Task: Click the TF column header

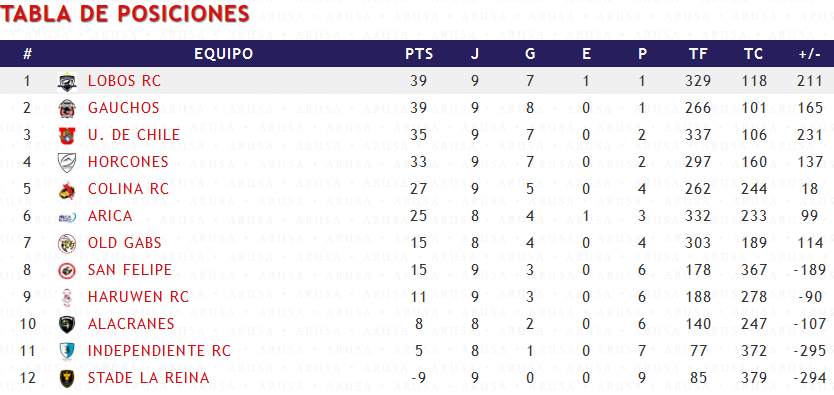Action: pyautogui.click(x=698, y=54)
